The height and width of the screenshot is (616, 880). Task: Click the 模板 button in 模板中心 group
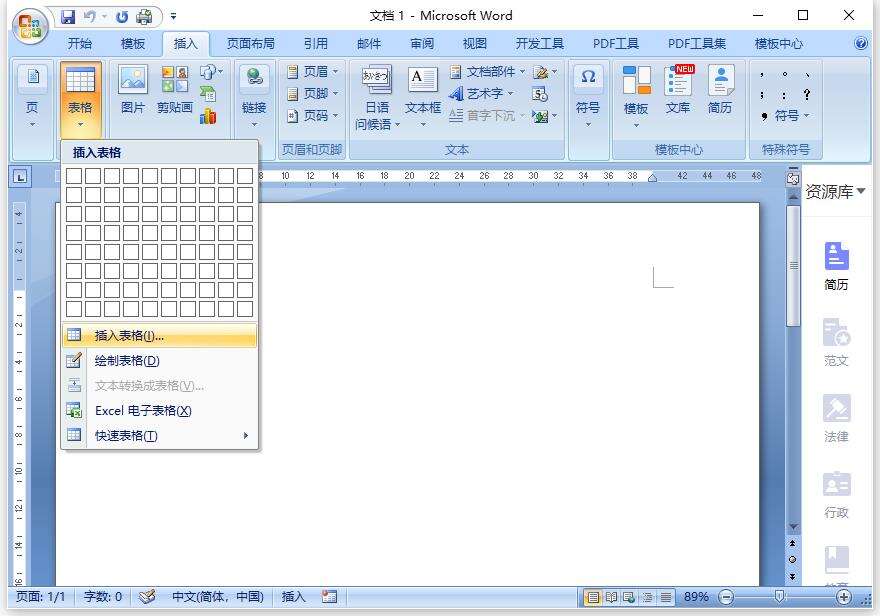636,96
